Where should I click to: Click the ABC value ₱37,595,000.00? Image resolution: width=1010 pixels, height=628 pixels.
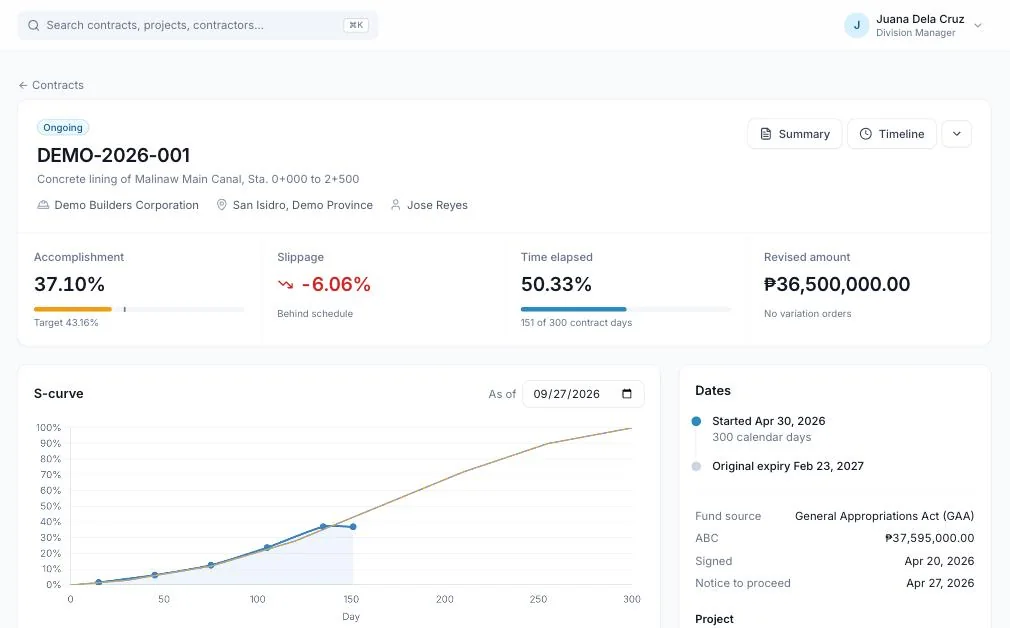929,538
